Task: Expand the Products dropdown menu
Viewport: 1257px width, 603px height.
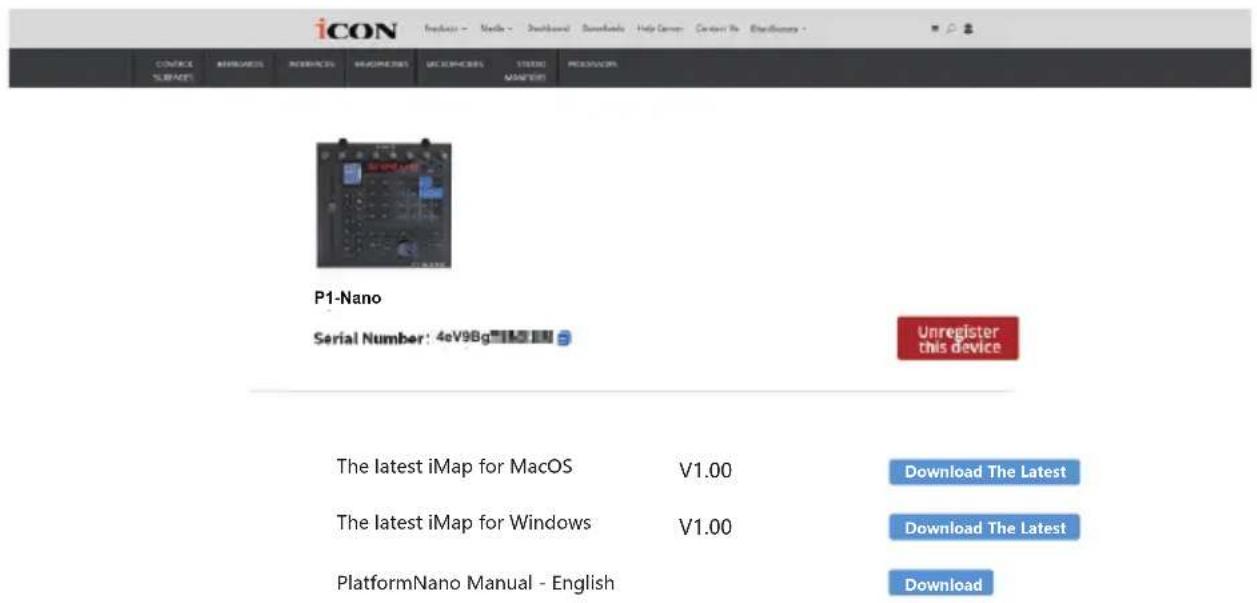Action: pos(446,29)
